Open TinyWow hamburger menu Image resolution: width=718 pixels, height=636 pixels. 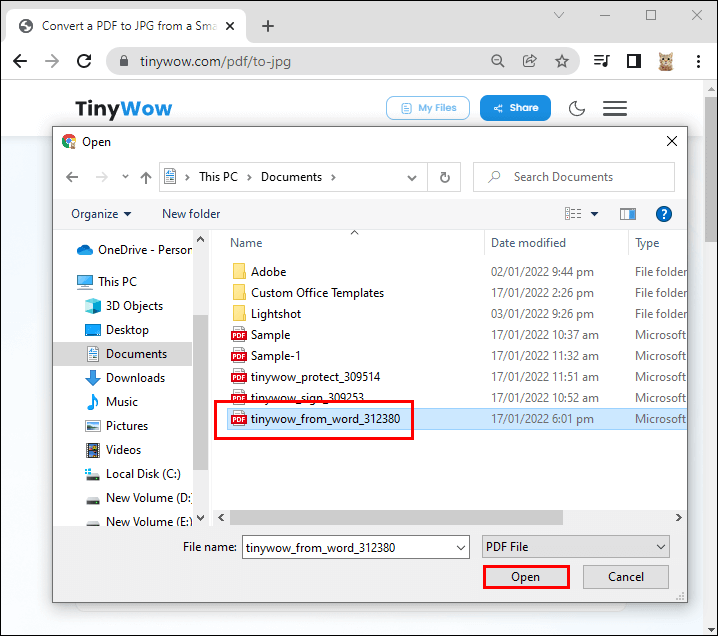[615, 109]
